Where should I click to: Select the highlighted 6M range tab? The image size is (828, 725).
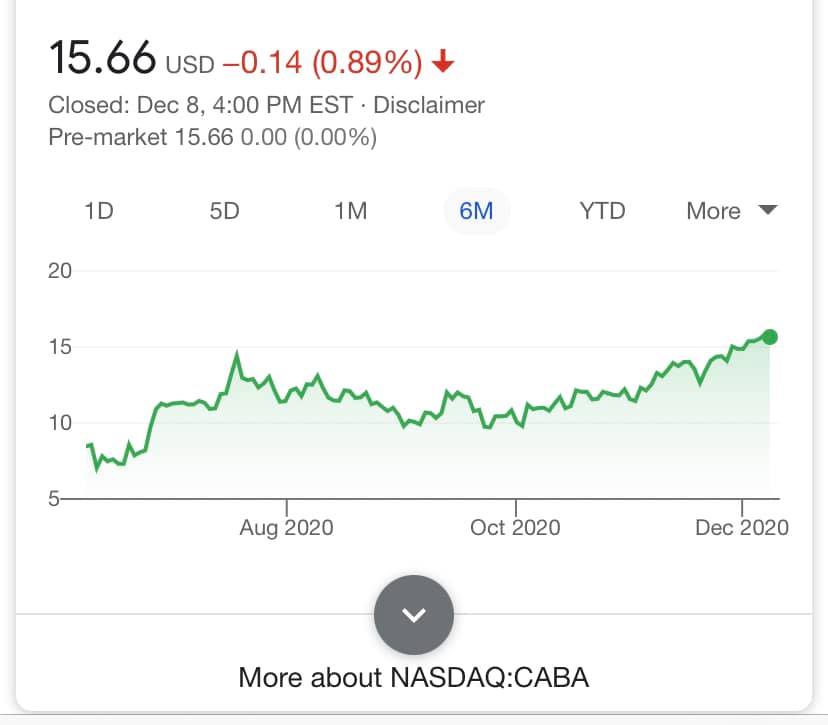(477, 211)
